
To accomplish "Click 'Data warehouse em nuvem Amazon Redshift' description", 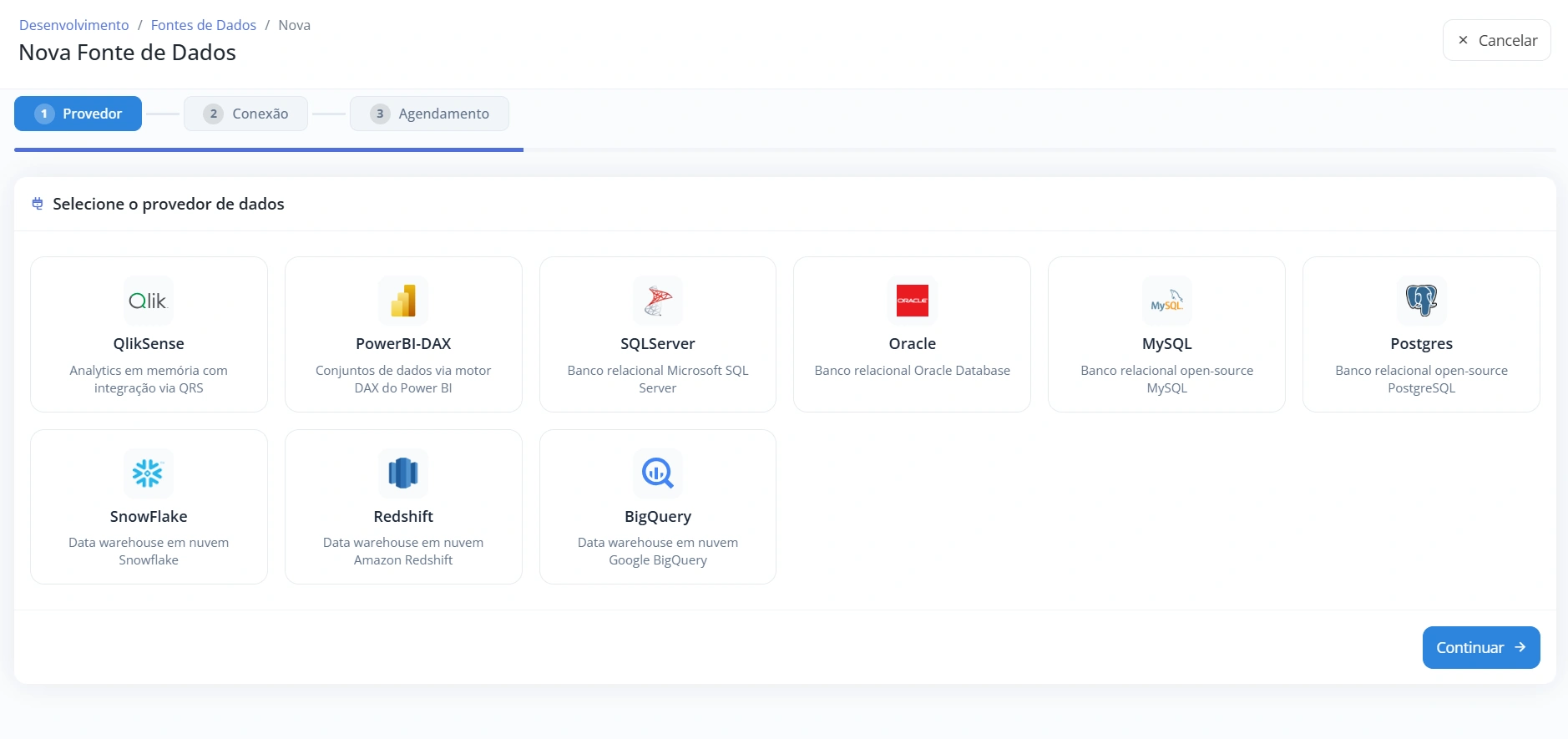I will [403, 551].
